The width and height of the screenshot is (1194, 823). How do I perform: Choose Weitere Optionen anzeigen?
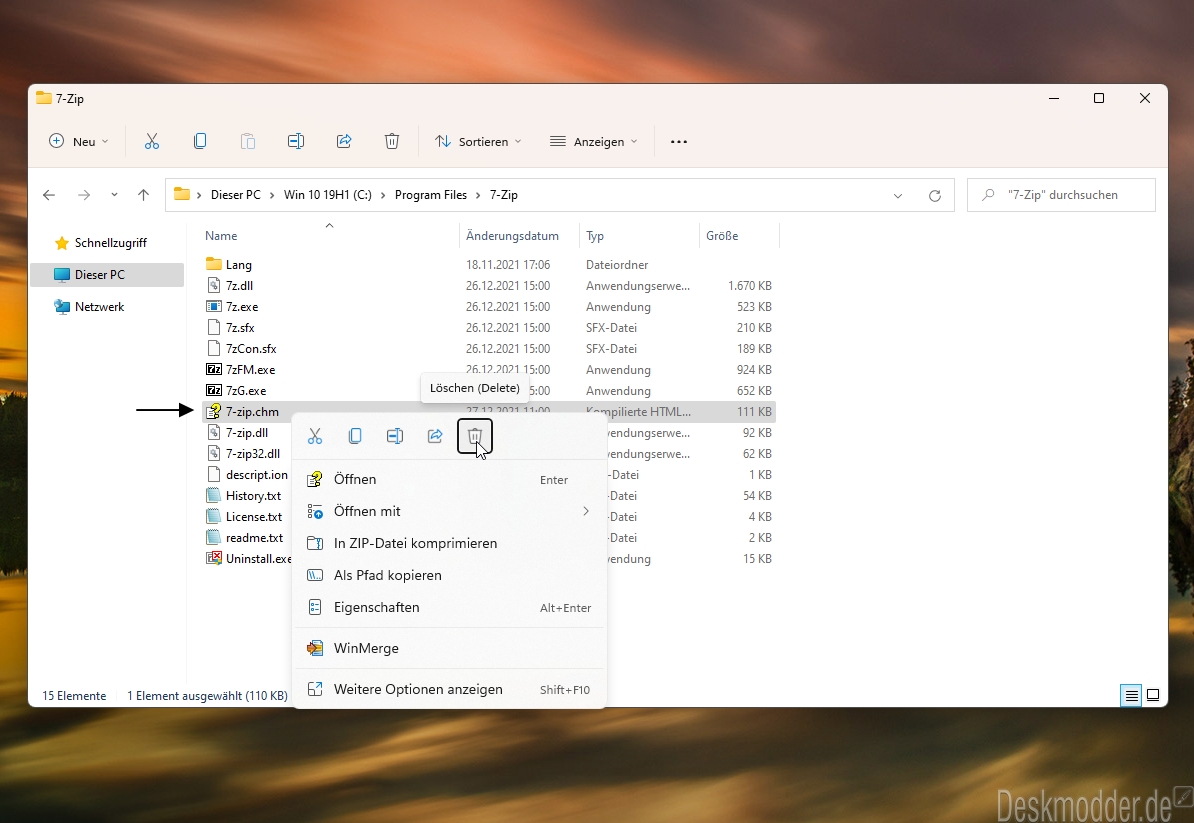tap(449, 690)
